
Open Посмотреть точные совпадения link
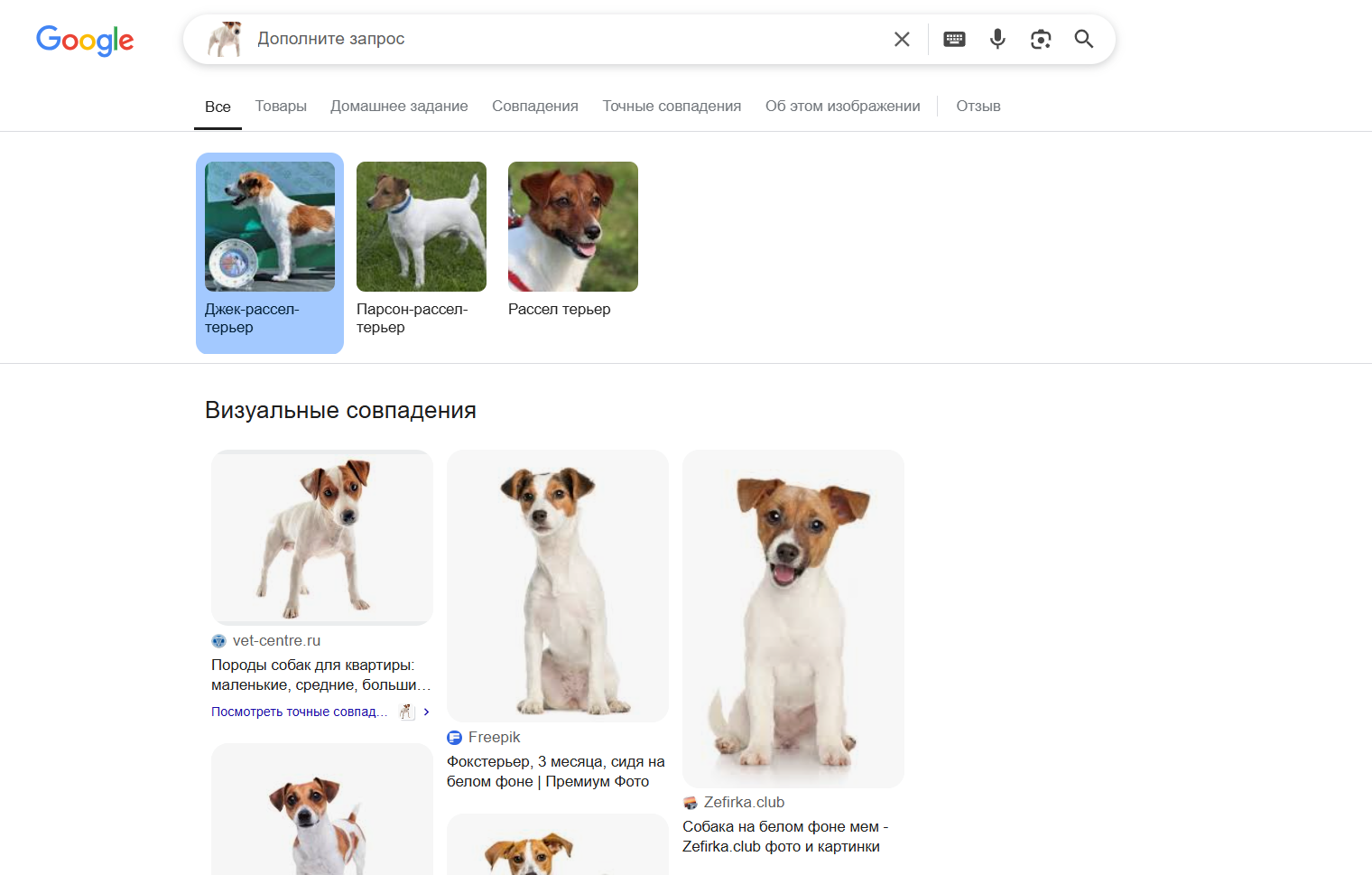(299, 712)
